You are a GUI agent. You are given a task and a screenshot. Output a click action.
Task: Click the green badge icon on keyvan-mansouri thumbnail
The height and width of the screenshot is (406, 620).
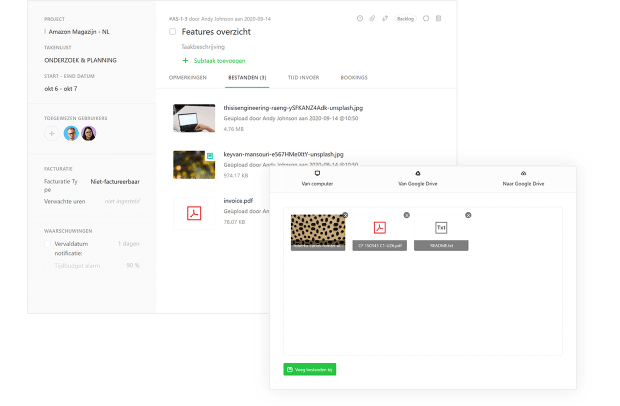point(210,156)
